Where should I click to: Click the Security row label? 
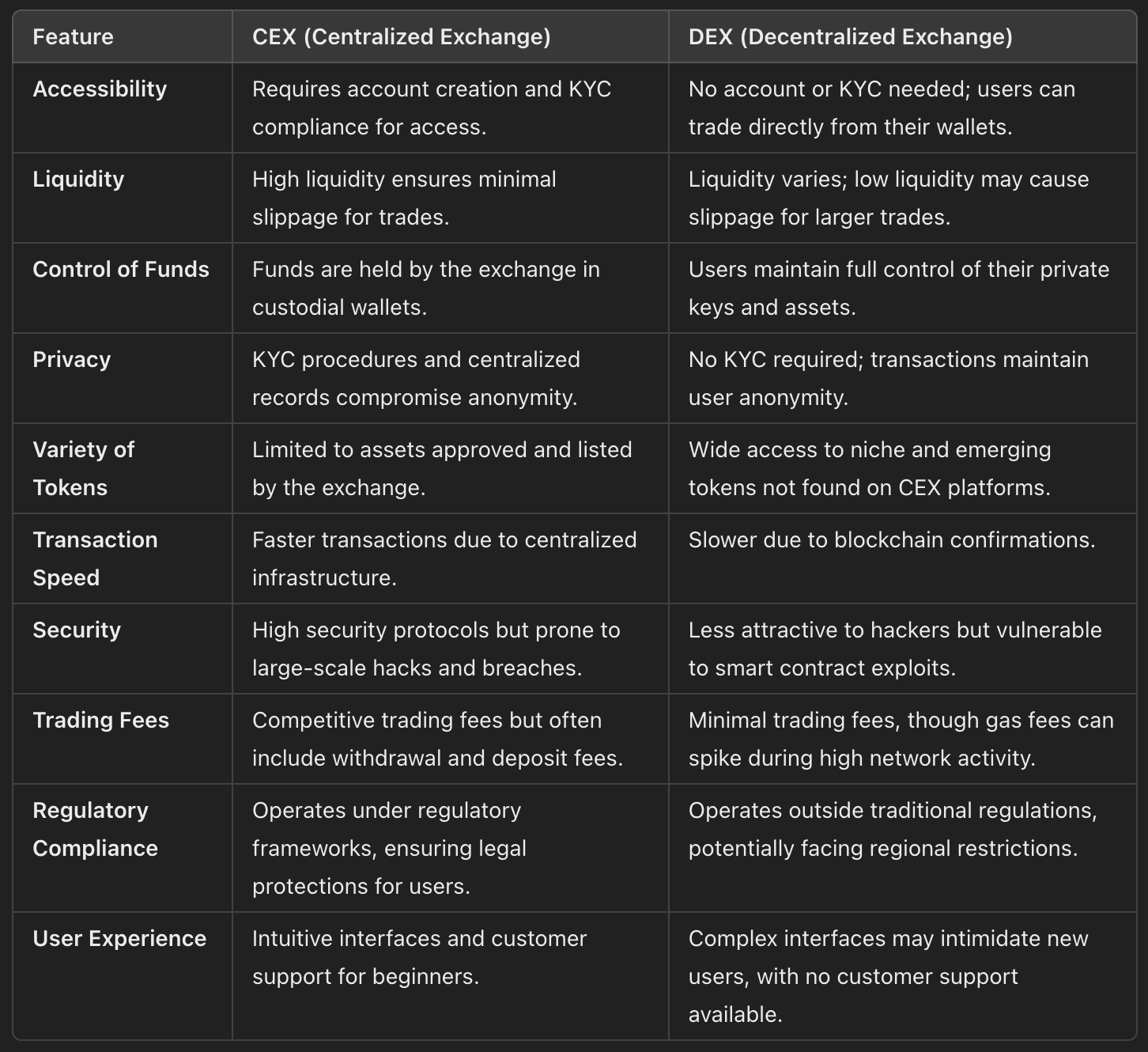(x=77, y=630)
